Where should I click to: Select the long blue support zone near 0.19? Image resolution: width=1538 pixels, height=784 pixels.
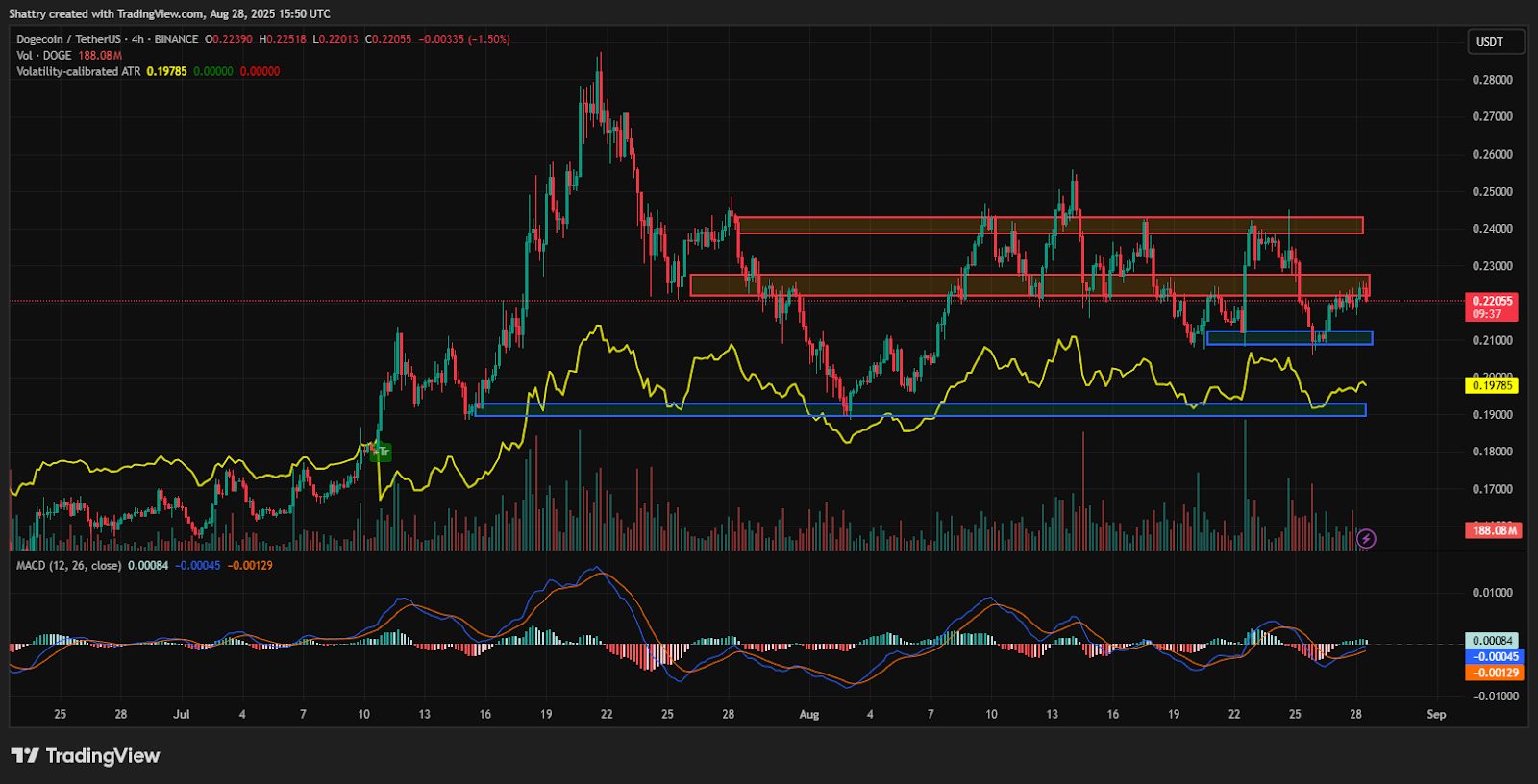(920, 409)
